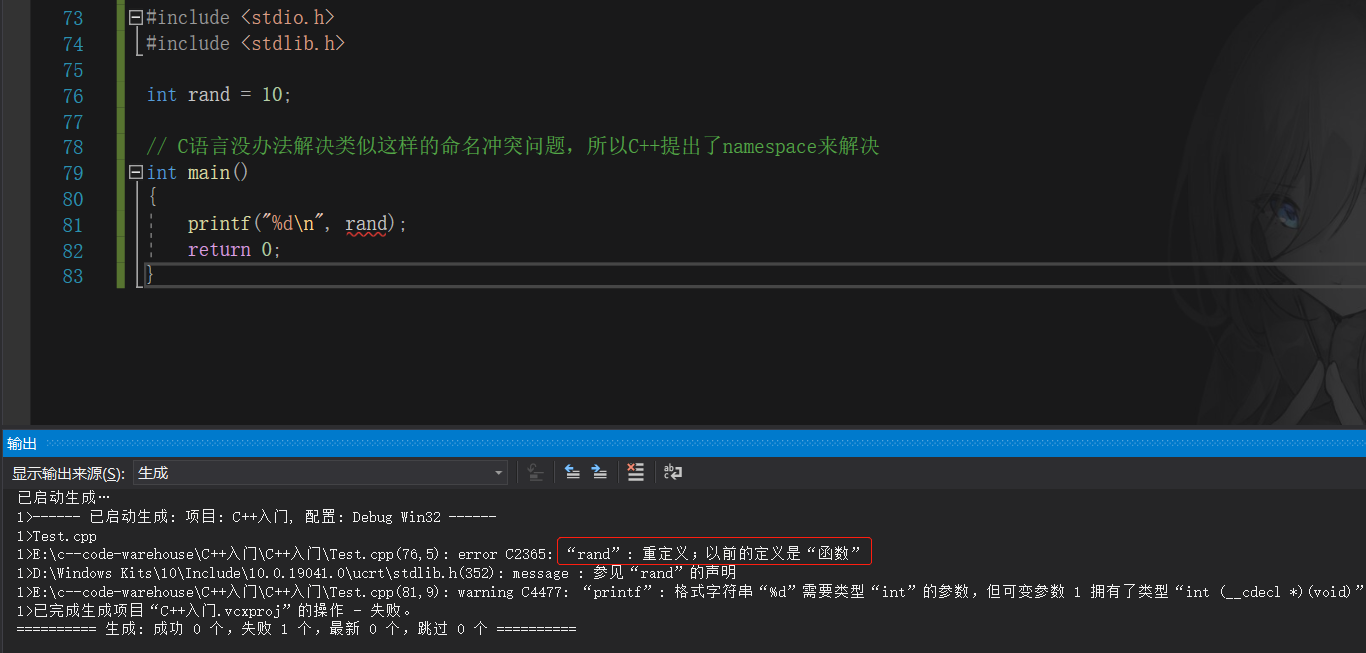Image resolution: width=1366 pixels, height=653 pixels.
Task: Toggle word wrap in the output pane
Action: point(672,472)
